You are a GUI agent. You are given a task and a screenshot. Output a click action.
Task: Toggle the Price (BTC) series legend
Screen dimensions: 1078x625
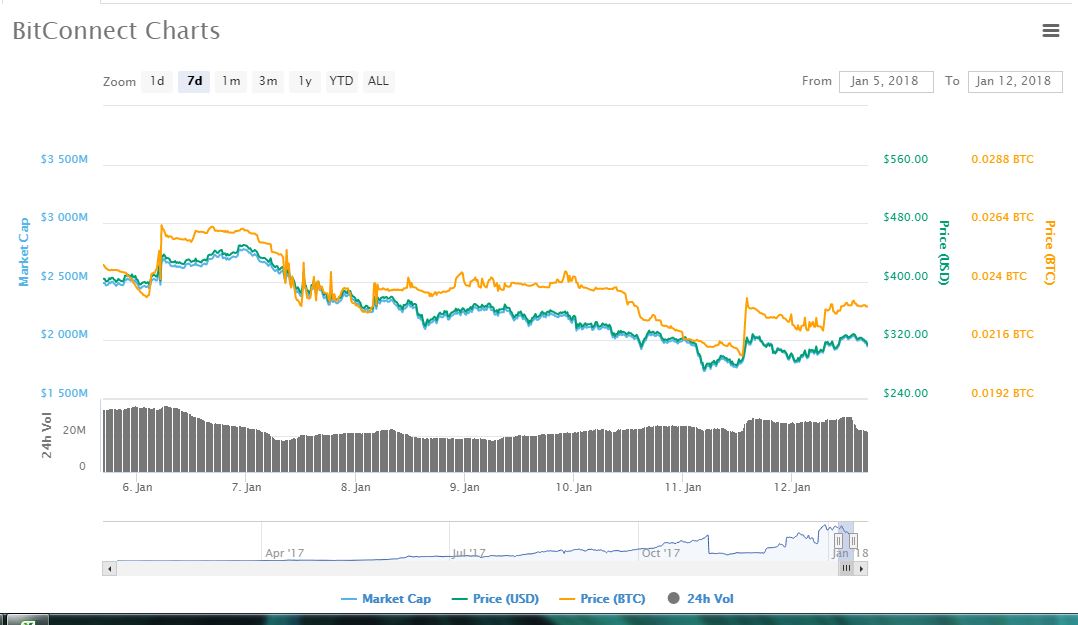pos(602,599)
